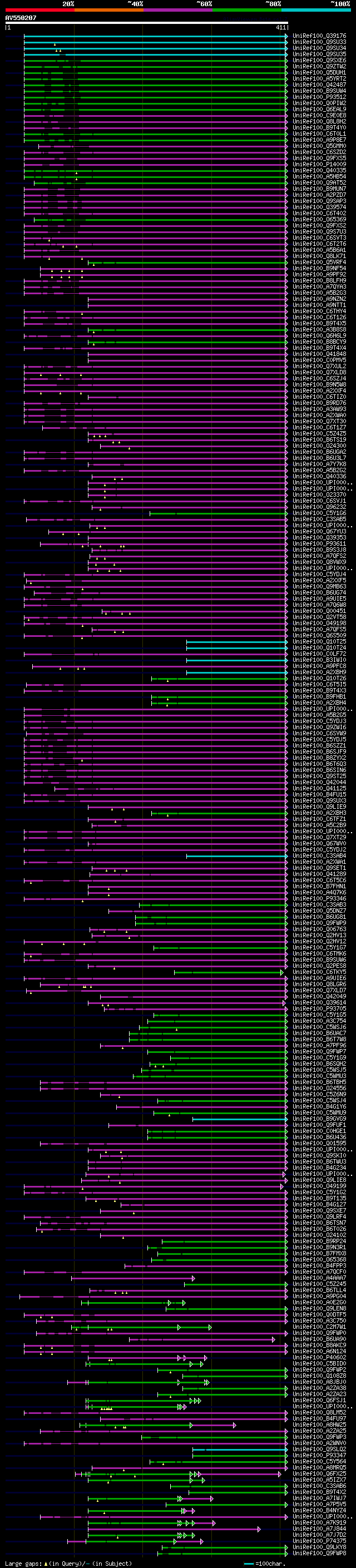Select the UniRef100_C3SAB4 entry
356x1568 pixels.
pyautogui.click(x=319, y=856)
